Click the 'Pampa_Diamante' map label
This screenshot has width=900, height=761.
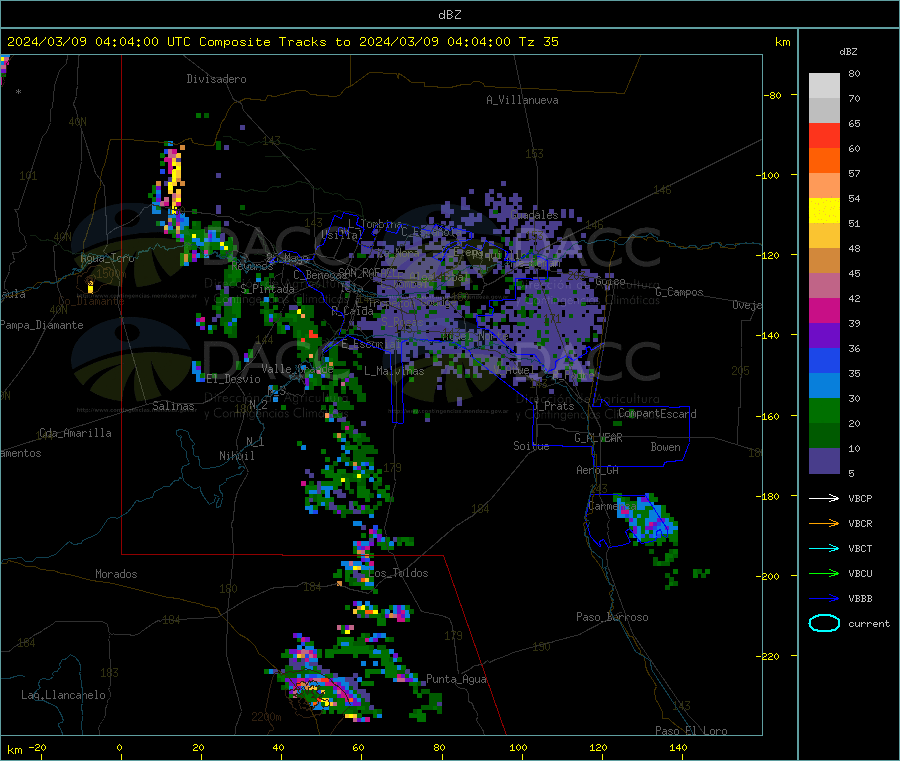(41, 325)
